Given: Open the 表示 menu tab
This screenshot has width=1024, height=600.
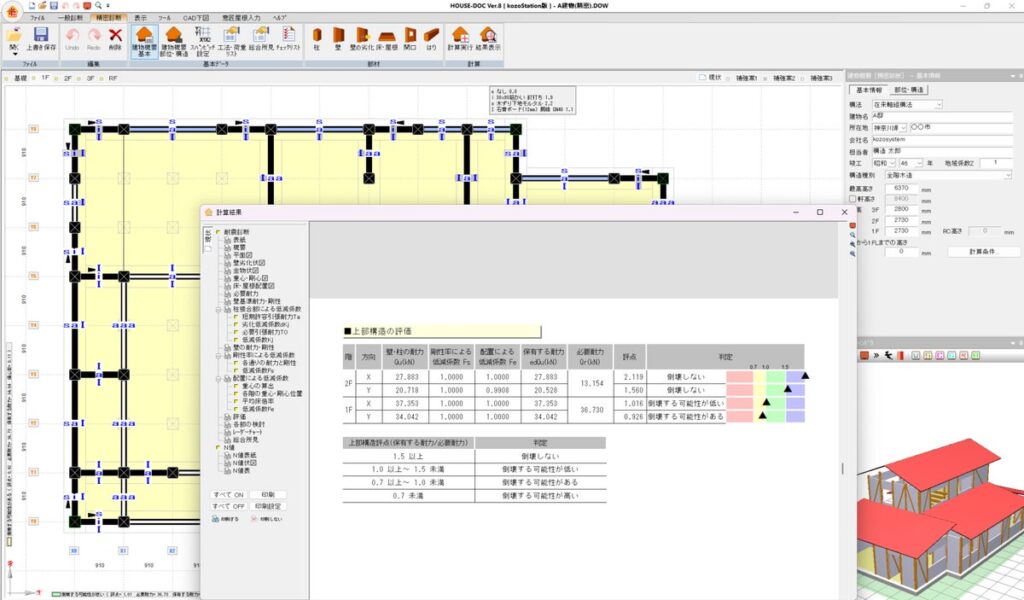Looking at the screenshot, I should tap(140, 18).
